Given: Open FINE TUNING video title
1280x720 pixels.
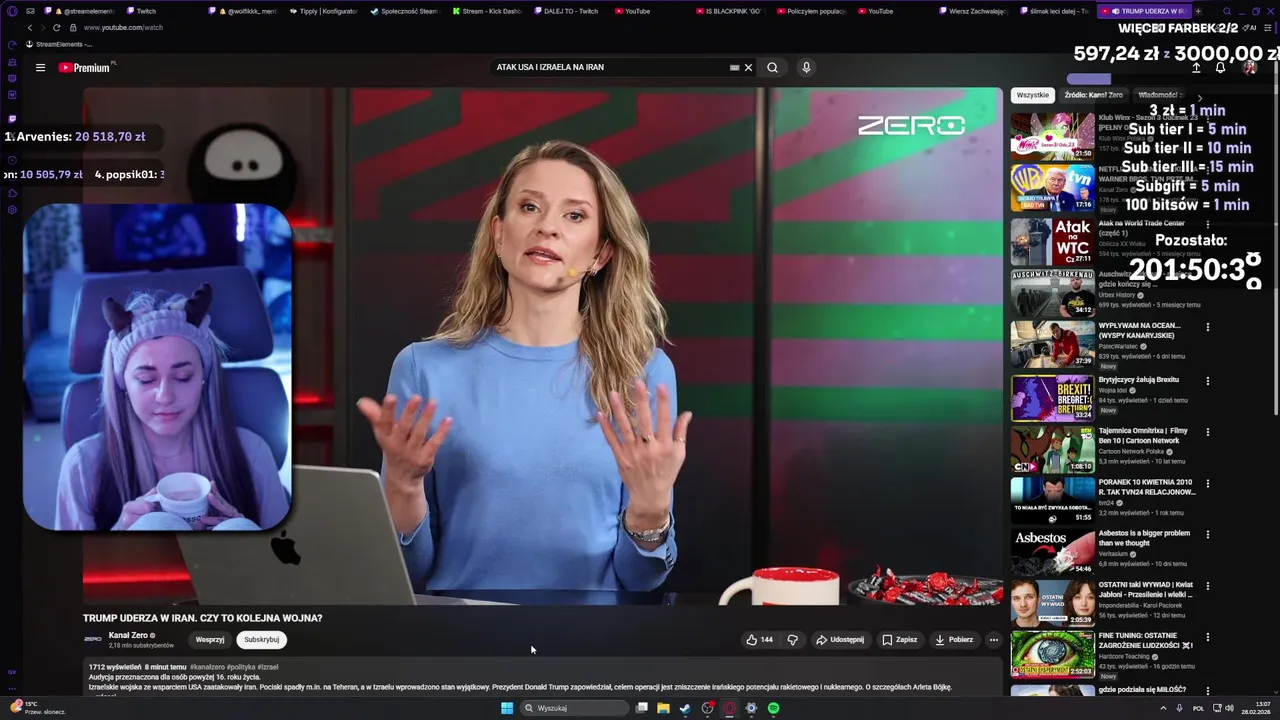Looking at the screenshot, I should coord(1146,640).
